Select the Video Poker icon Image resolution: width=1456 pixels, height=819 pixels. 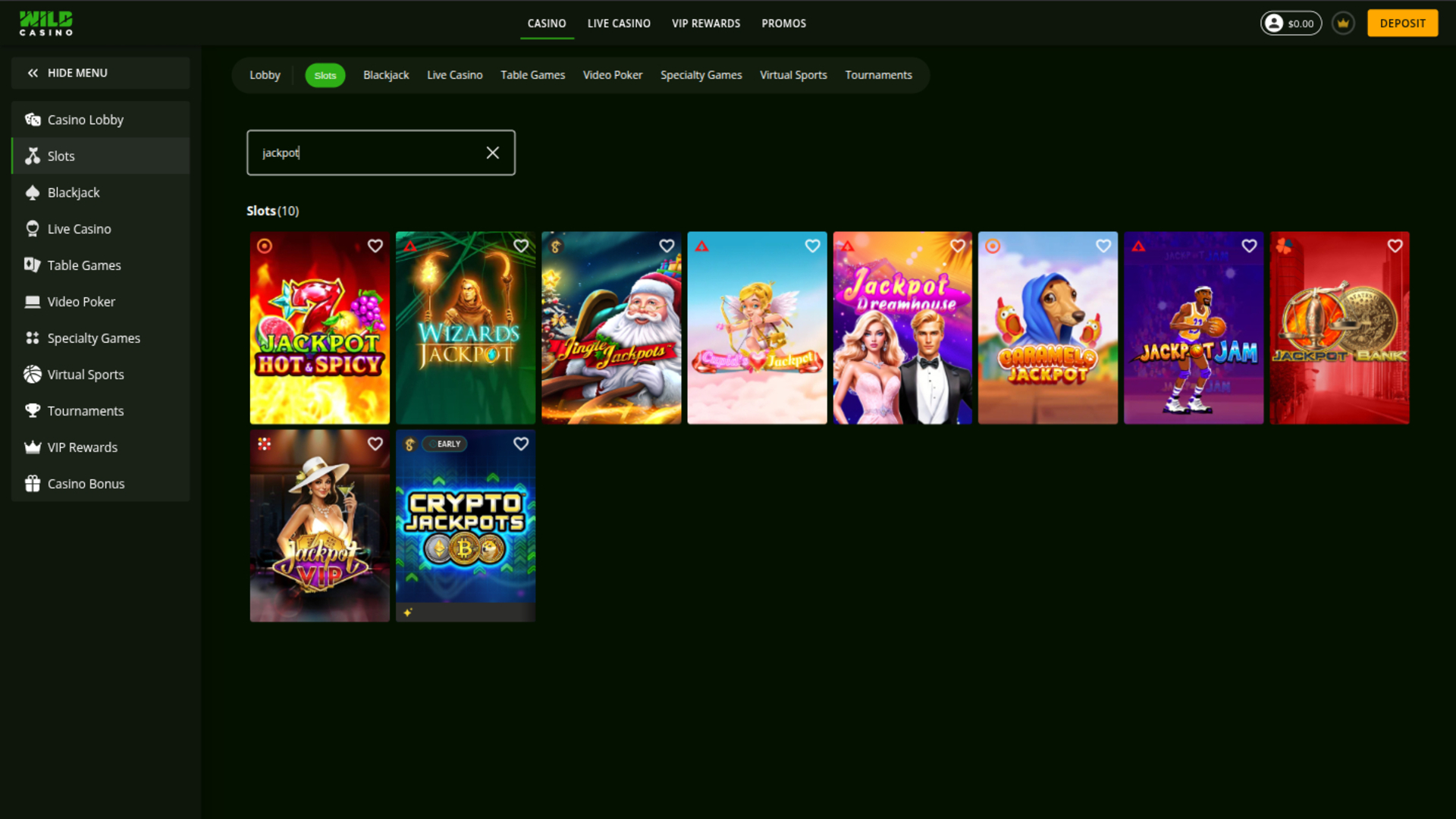33,301
